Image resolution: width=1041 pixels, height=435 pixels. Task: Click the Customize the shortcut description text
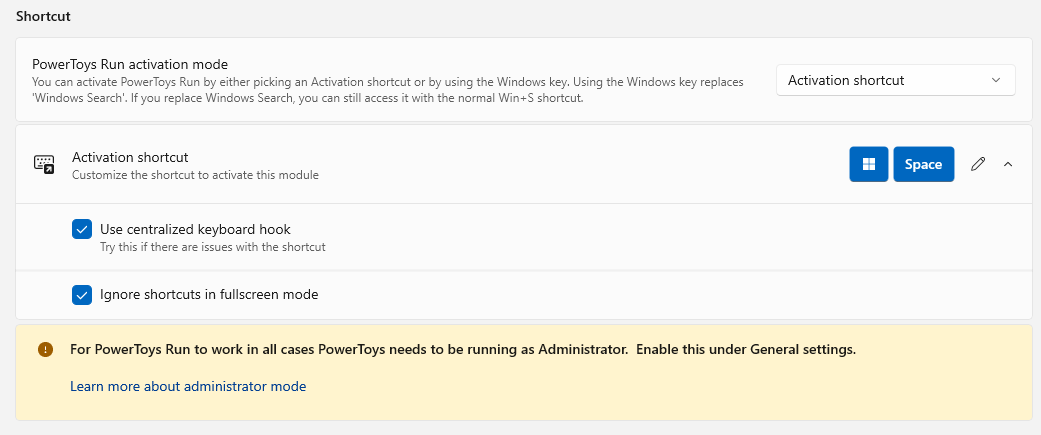click(x=195, y=175)
